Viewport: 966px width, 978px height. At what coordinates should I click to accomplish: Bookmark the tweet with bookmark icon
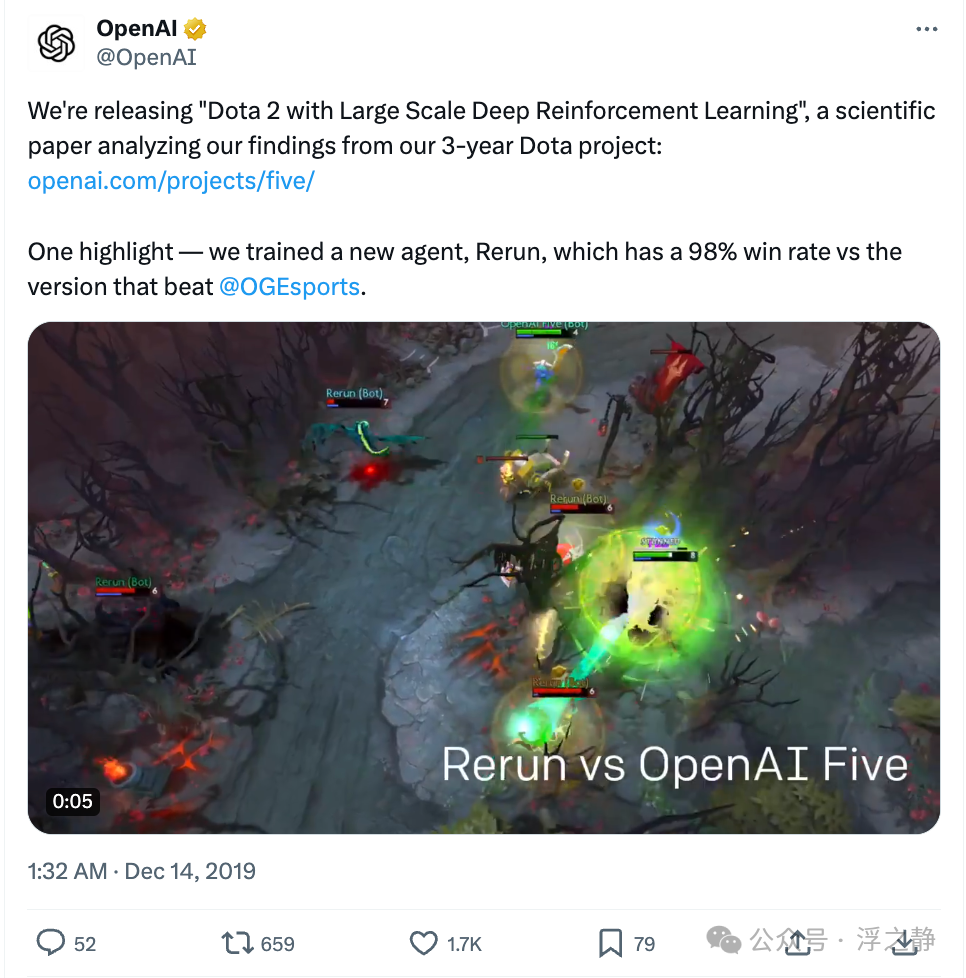coord(611,943)
